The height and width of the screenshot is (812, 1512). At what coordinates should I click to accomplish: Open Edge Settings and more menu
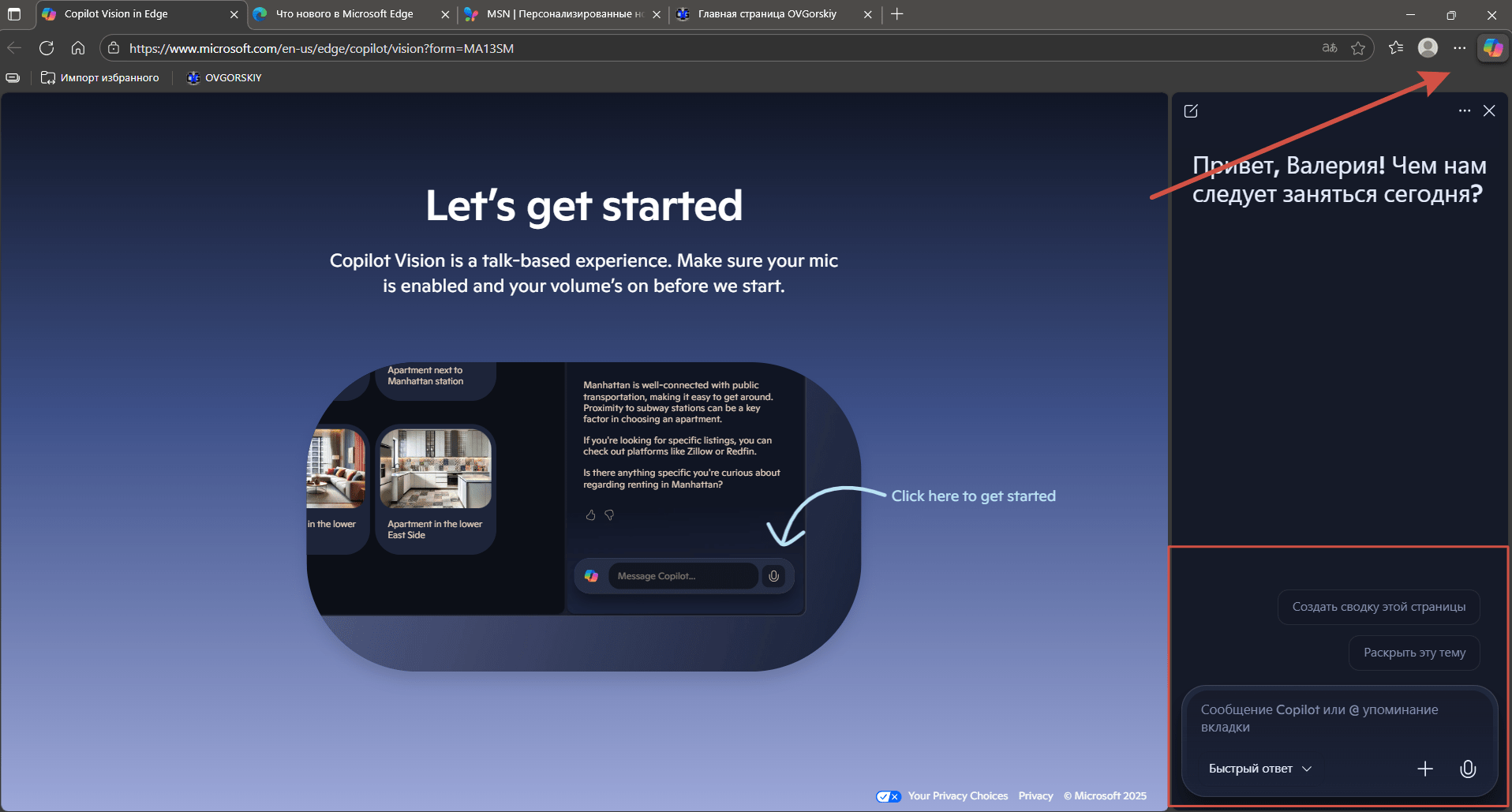pyautogui.click(x=1460, y=48)
